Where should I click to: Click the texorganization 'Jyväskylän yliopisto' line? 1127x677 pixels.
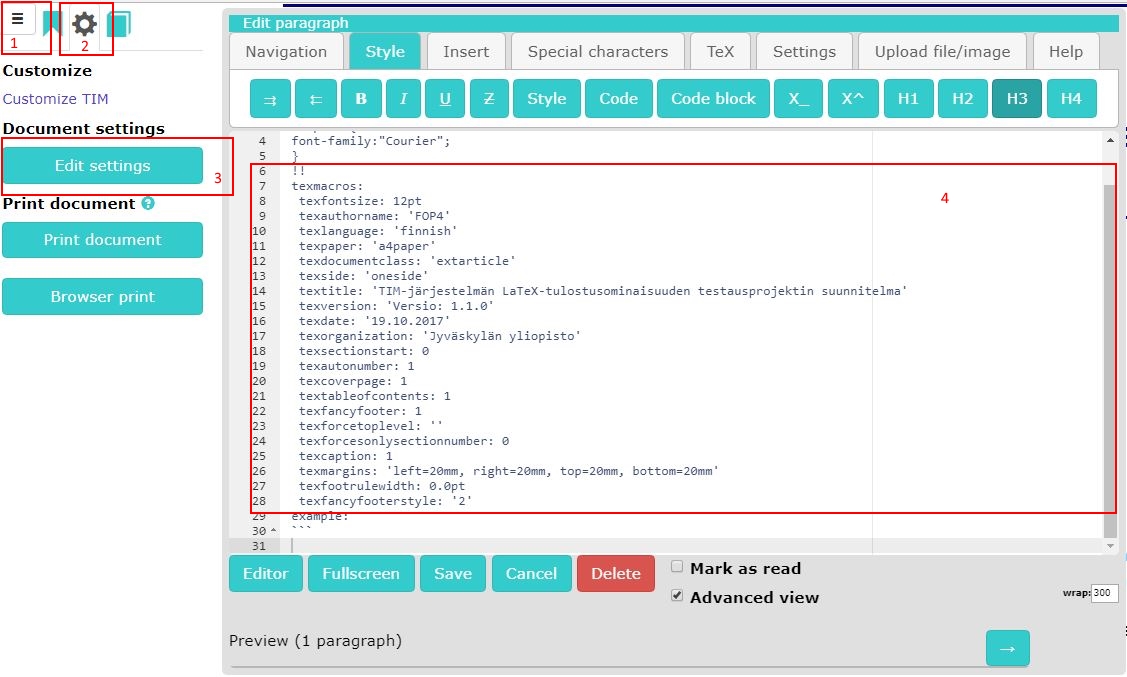pos(439,336)
